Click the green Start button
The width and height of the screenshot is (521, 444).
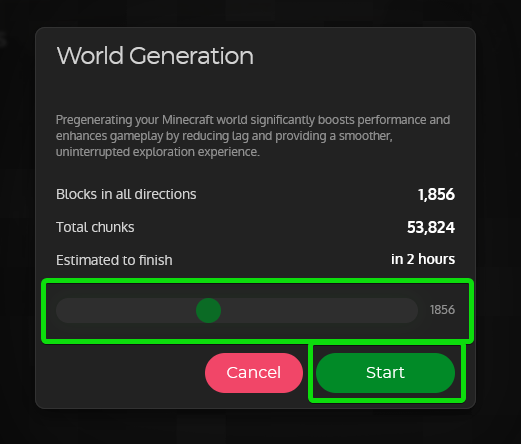coord(385,373)
